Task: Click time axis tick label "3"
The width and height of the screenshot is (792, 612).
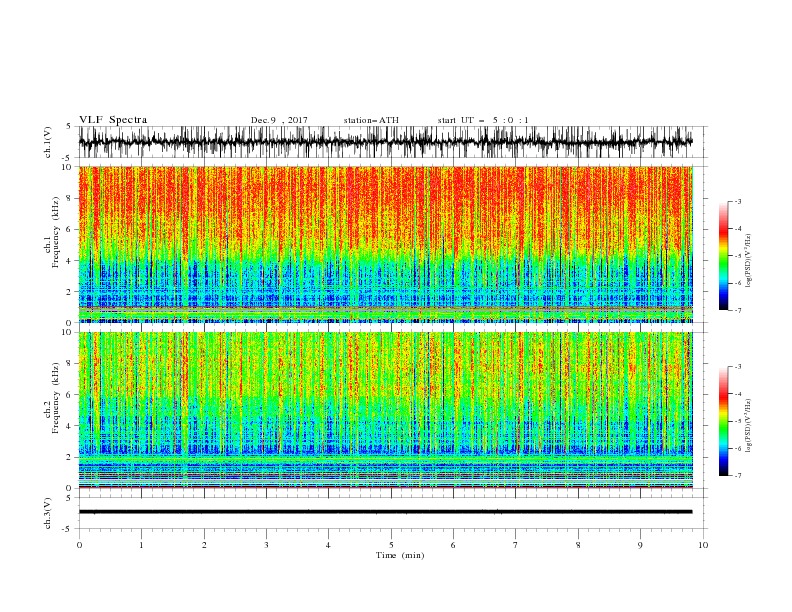Action: pos(266,545)
